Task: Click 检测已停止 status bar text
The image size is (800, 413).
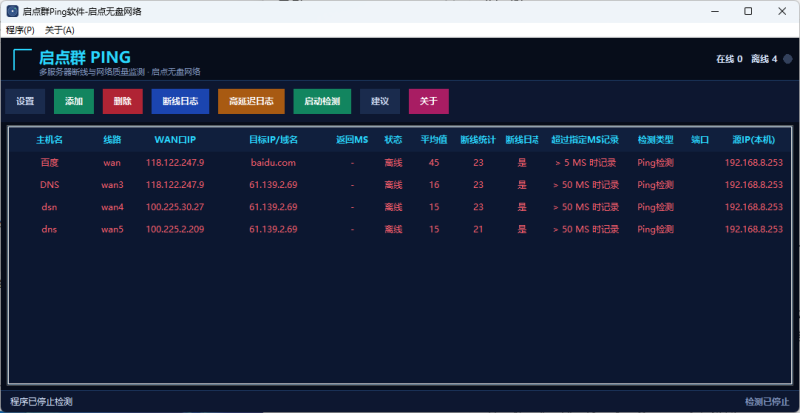Action: [767, 402]
